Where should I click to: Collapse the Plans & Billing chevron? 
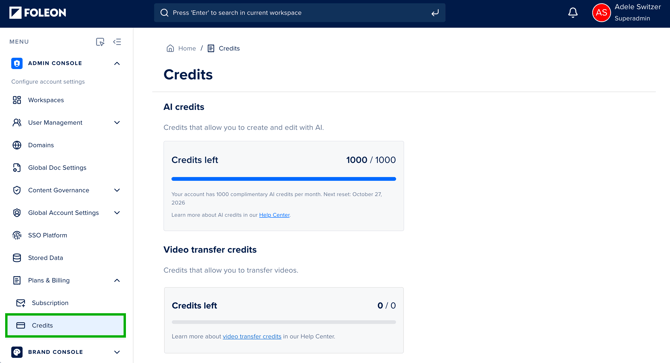coord(117,280)
